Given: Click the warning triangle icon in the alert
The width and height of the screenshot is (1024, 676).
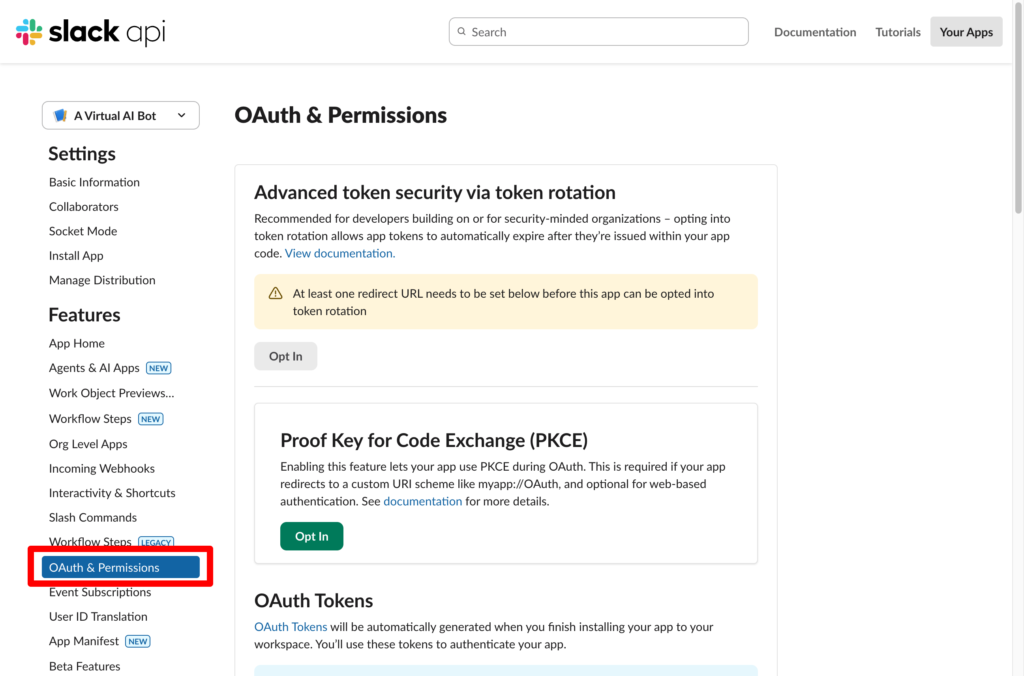Looking at the screenshot, I should 275,294.
